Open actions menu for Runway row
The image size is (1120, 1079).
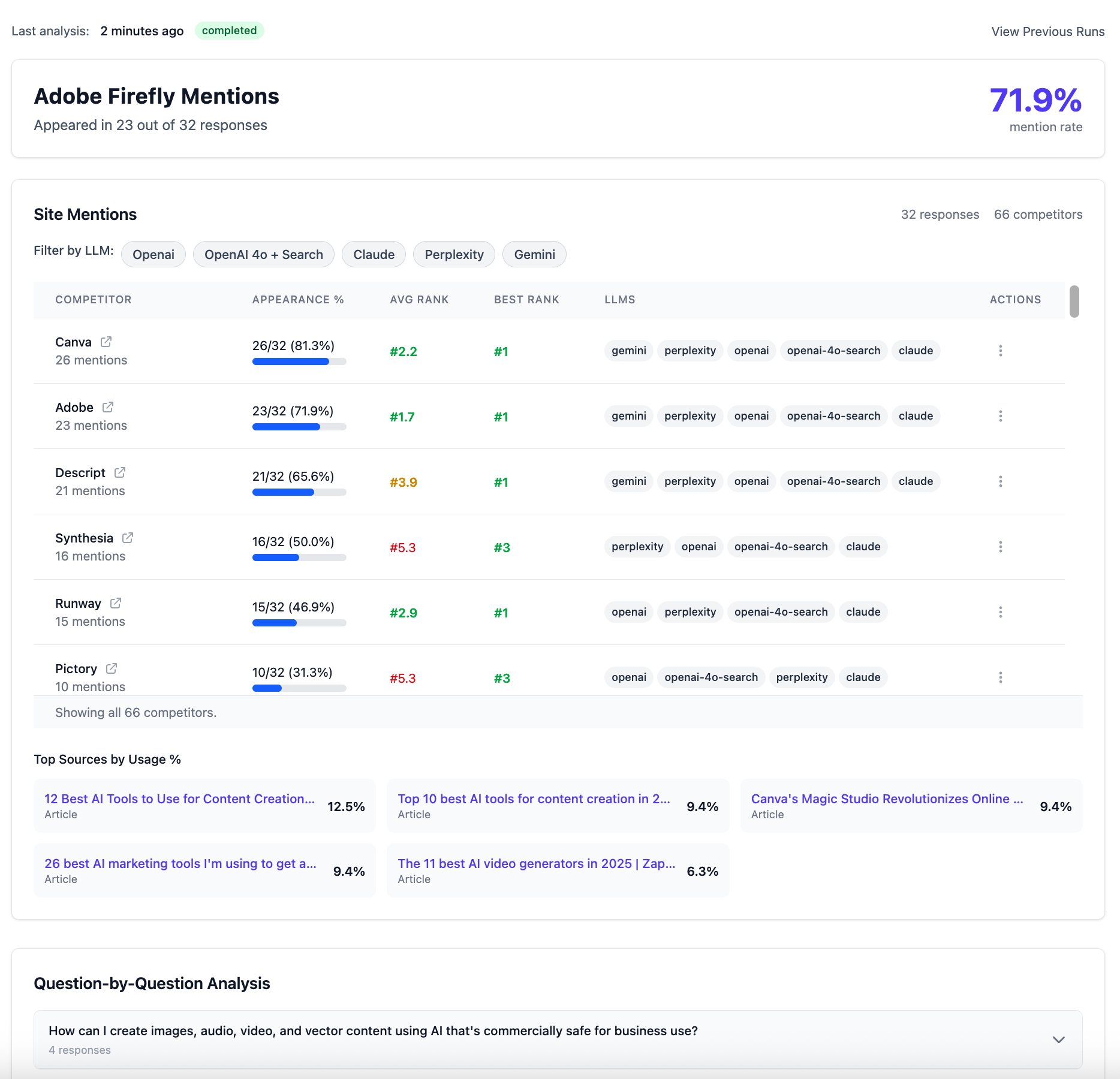coord(1000,612)
